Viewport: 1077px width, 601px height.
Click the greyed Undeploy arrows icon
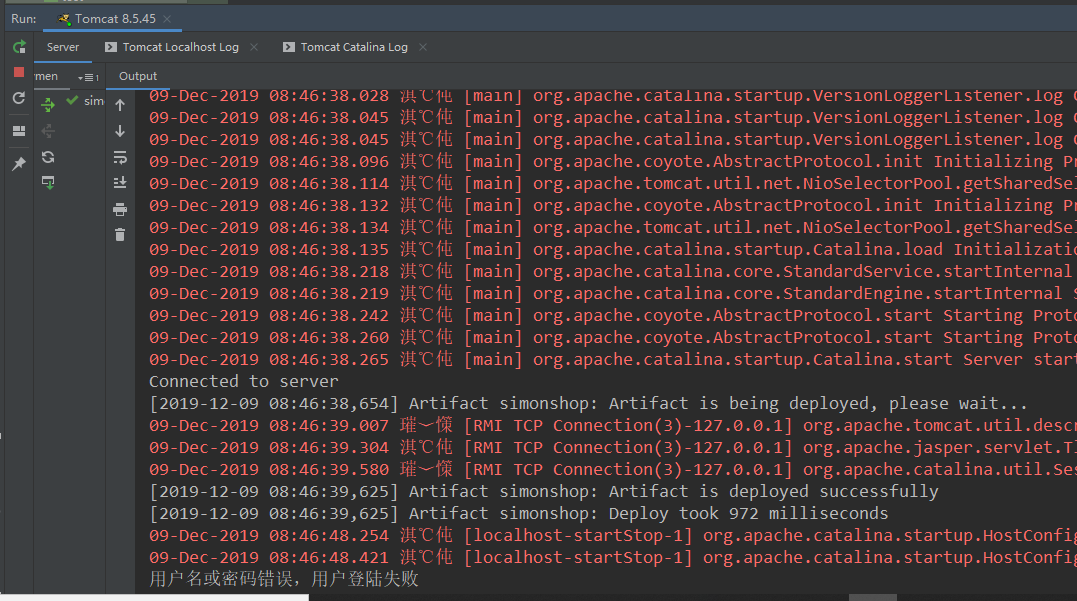(x=48, y=131)
